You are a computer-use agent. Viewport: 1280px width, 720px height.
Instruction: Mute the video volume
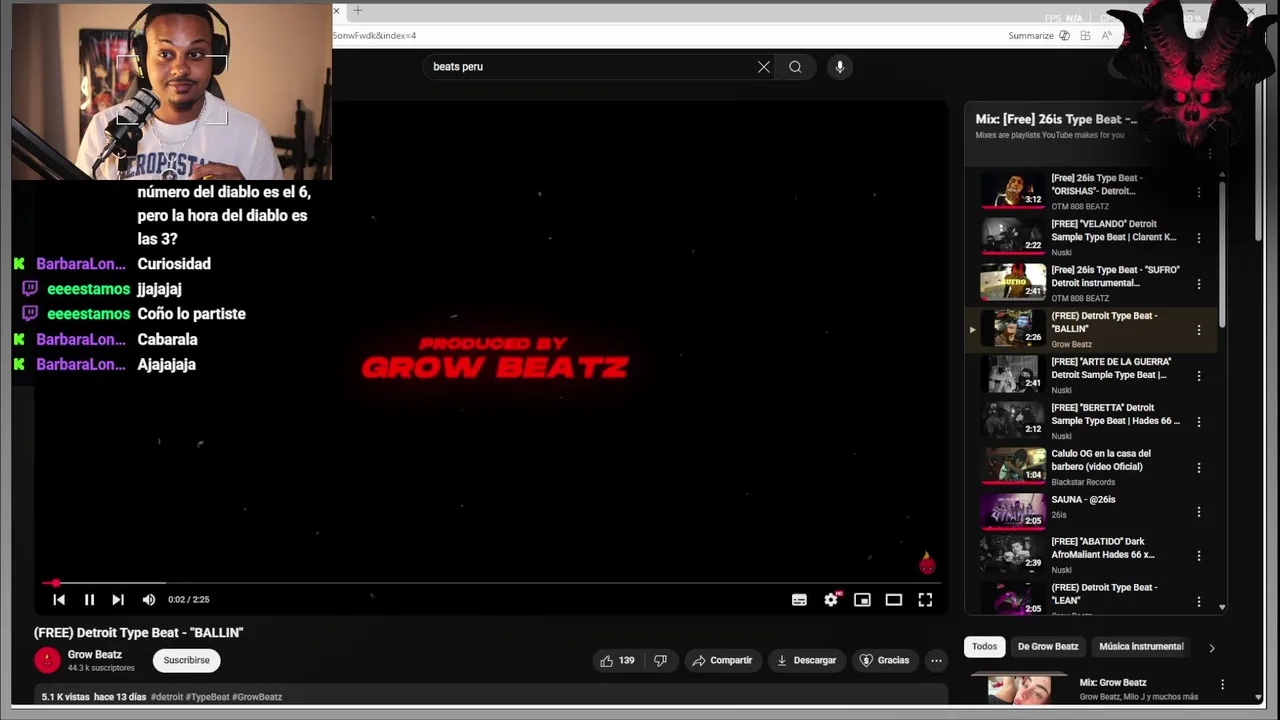[149, 600]
